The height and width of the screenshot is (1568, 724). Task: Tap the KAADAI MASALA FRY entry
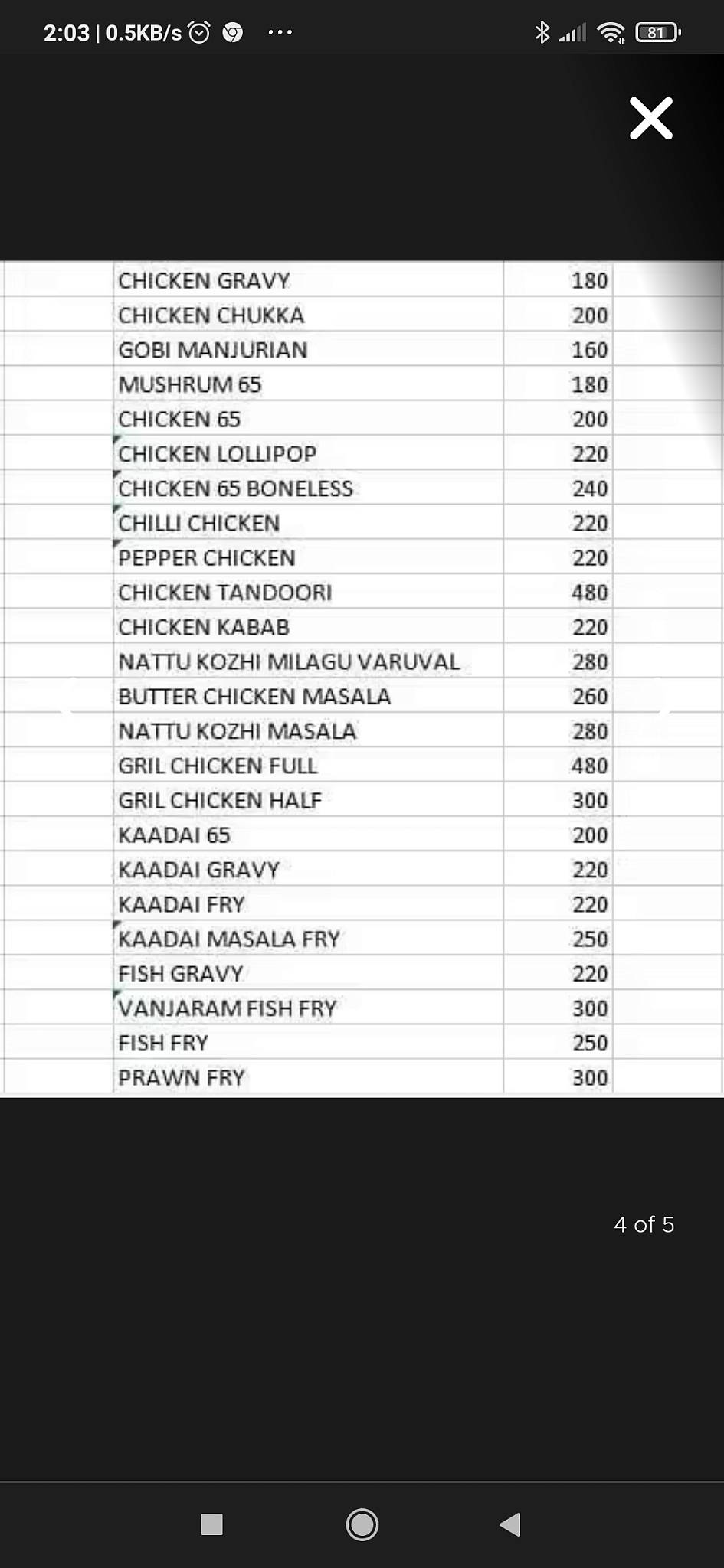pyautogui.click(x=229, y=939)
